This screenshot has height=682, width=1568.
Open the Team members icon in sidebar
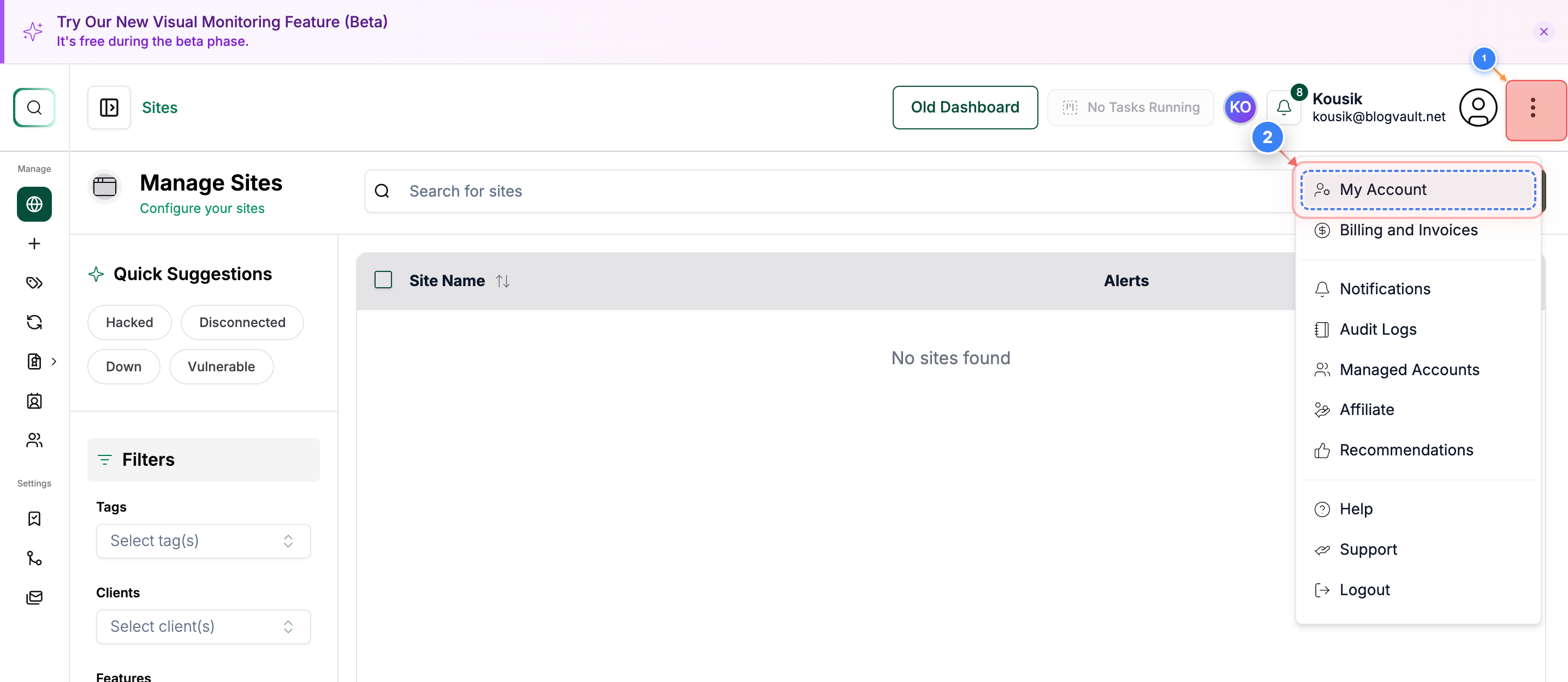tap(34, 440)
